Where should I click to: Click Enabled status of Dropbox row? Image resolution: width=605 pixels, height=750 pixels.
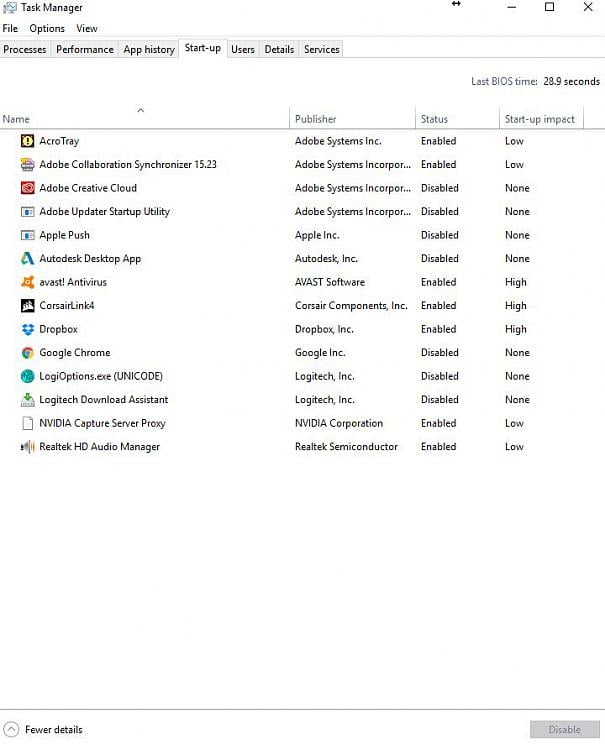coord(439,329)
